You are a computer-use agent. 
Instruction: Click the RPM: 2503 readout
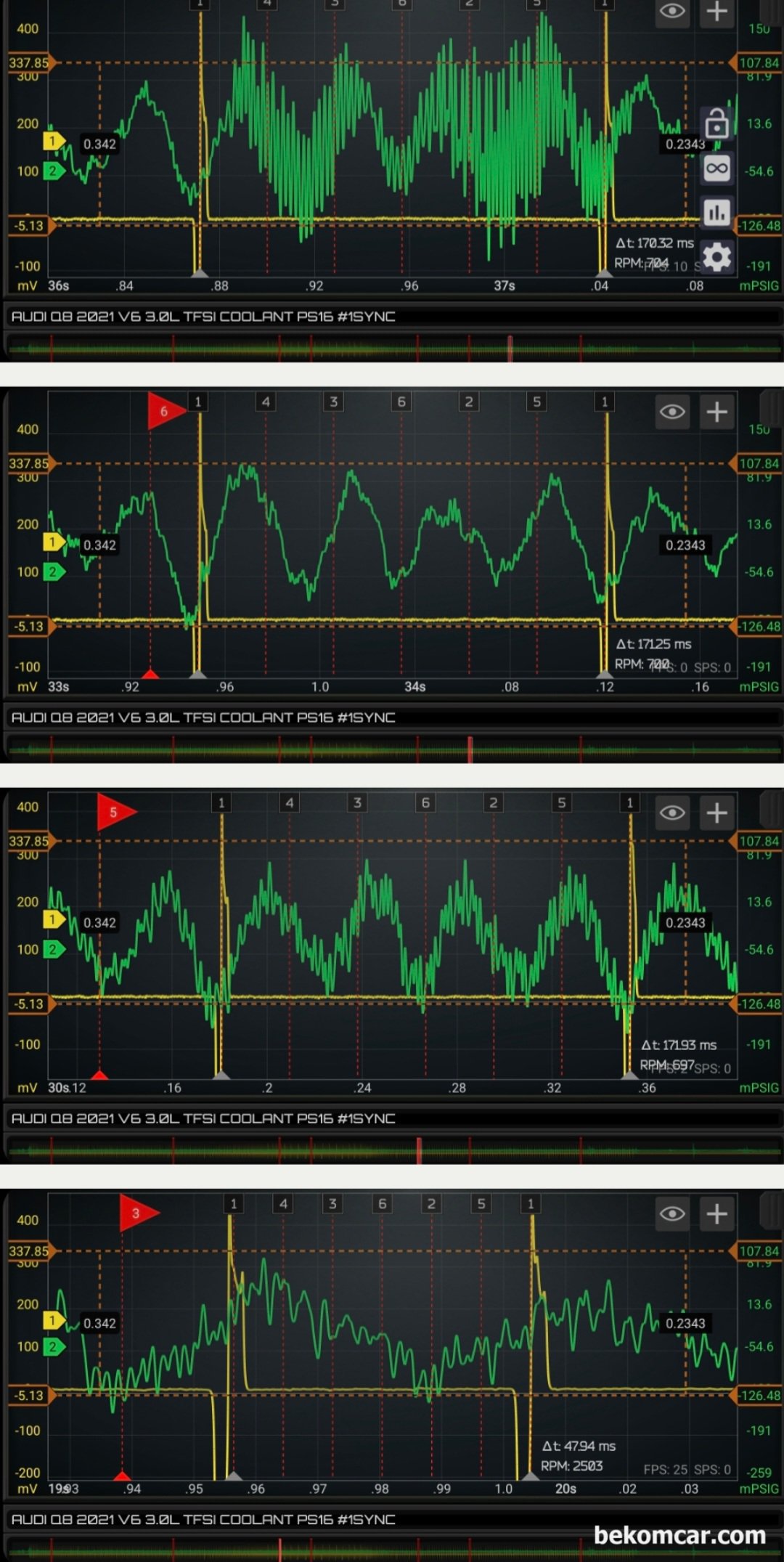coord(571,1465)
